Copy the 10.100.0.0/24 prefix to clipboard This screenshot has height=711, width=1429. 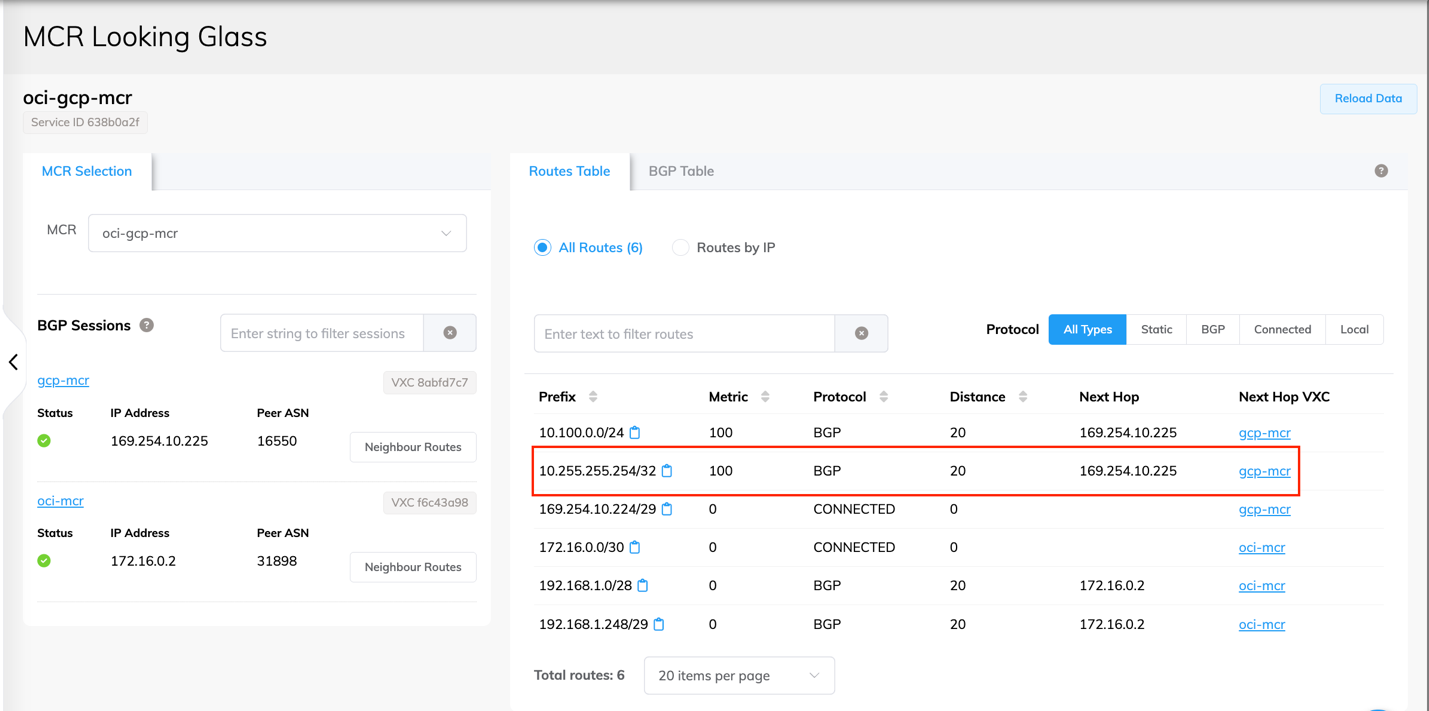click(x=635, y=433)
